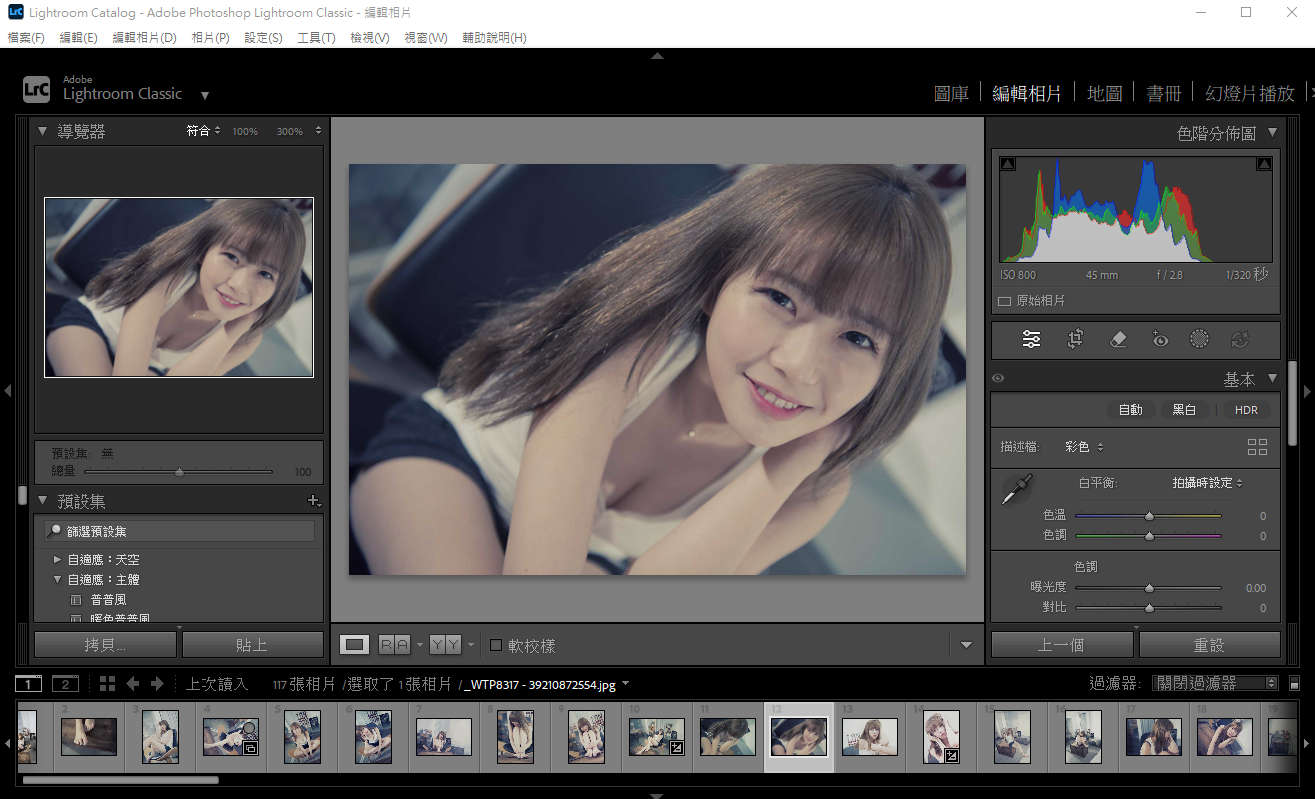1315x799 pixels.
Task: Click the 重設 reset button
Action: (1209, 645)
